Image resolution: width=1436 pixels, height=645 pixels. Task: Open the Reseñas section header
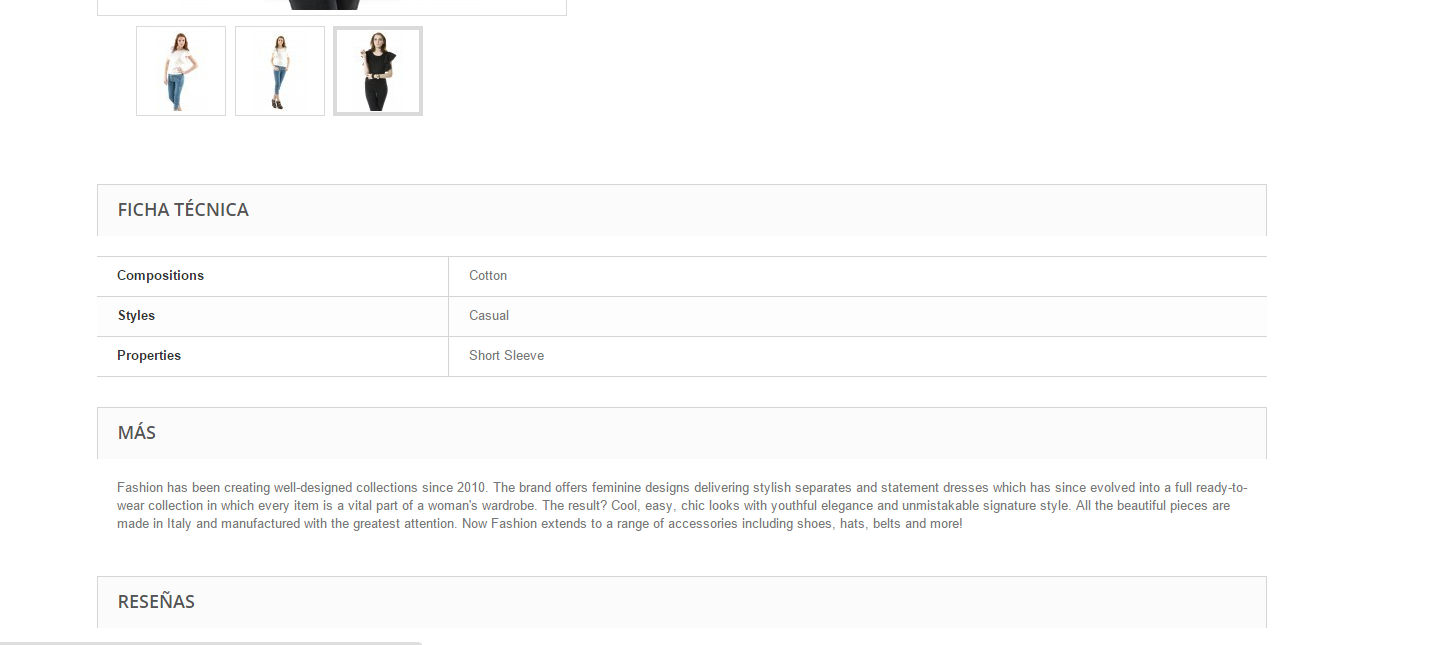coord(156,602)
